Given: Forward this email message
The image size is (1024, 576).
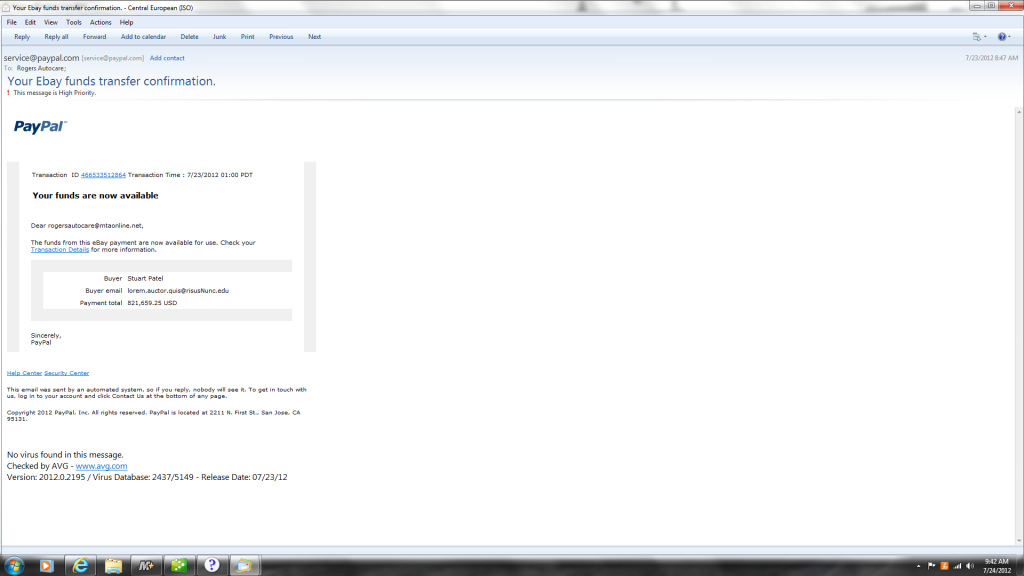Looking at the screenshot, I should (94, 37).
